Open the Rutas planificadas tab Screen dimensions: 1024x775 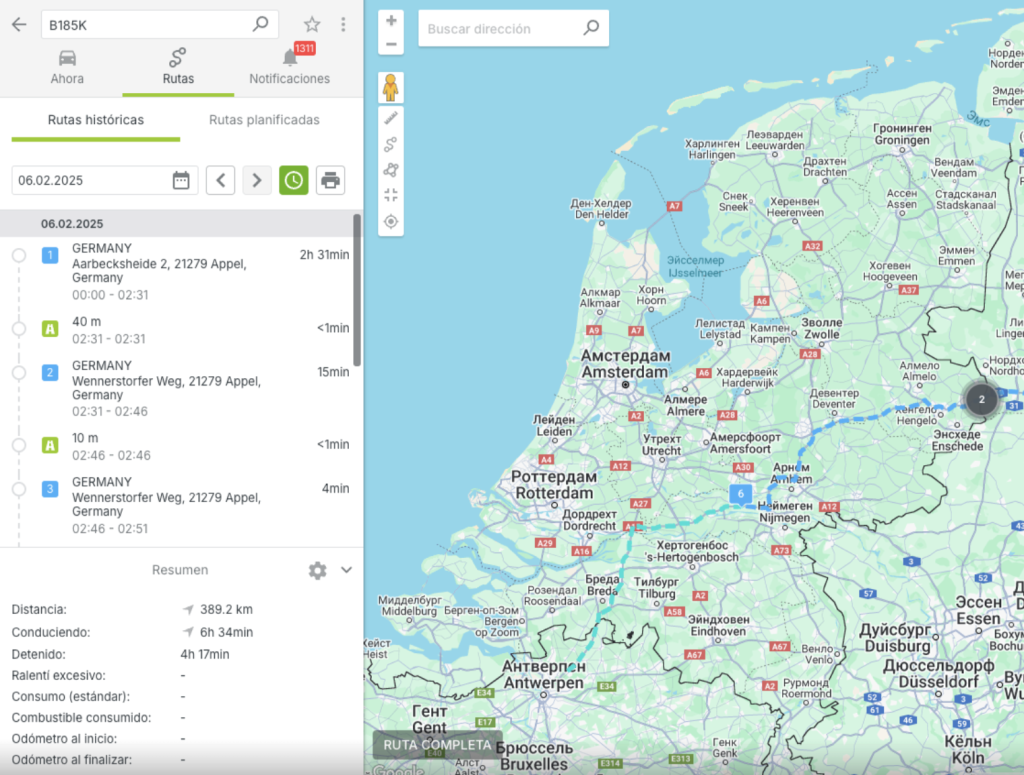pos(264,120)
